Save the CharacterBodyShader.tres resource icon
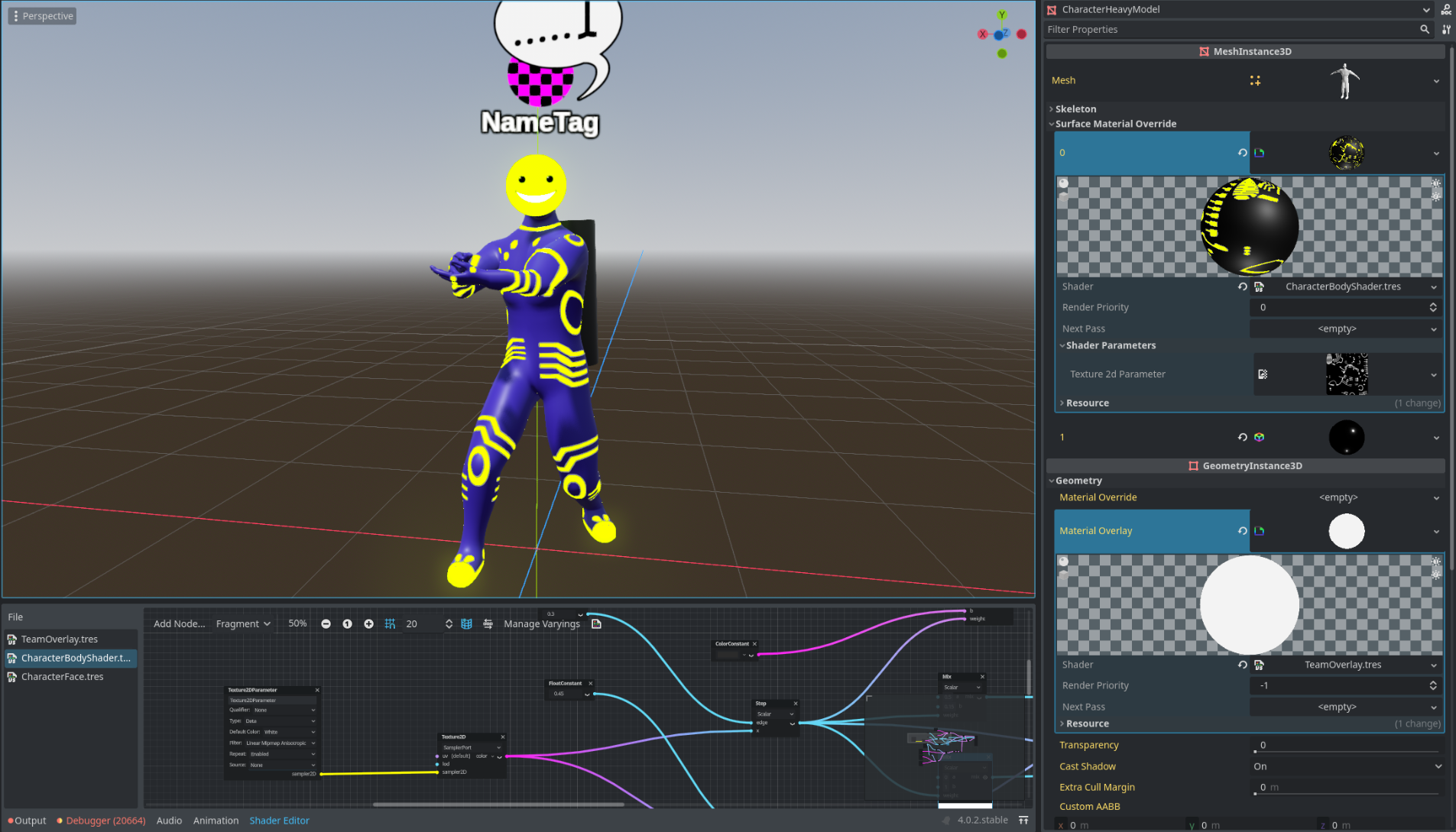This screenshot has height=832, width=1456. pos(1258,287)
